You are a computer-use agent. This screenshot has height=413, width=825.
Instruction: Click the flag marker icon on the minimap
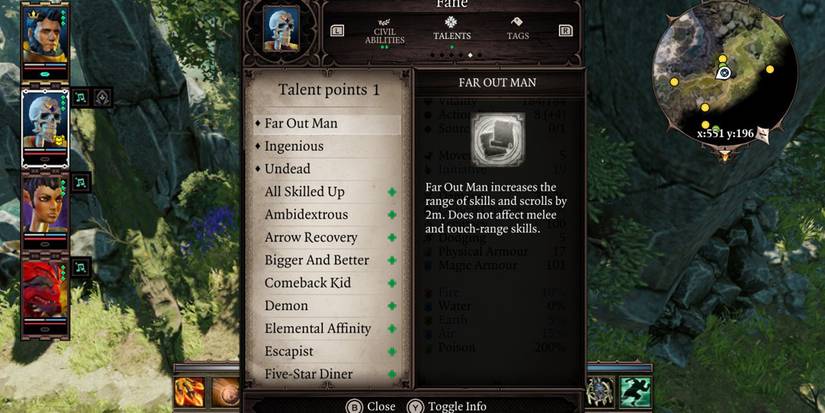pyautogui.click(x=762, y=135)
